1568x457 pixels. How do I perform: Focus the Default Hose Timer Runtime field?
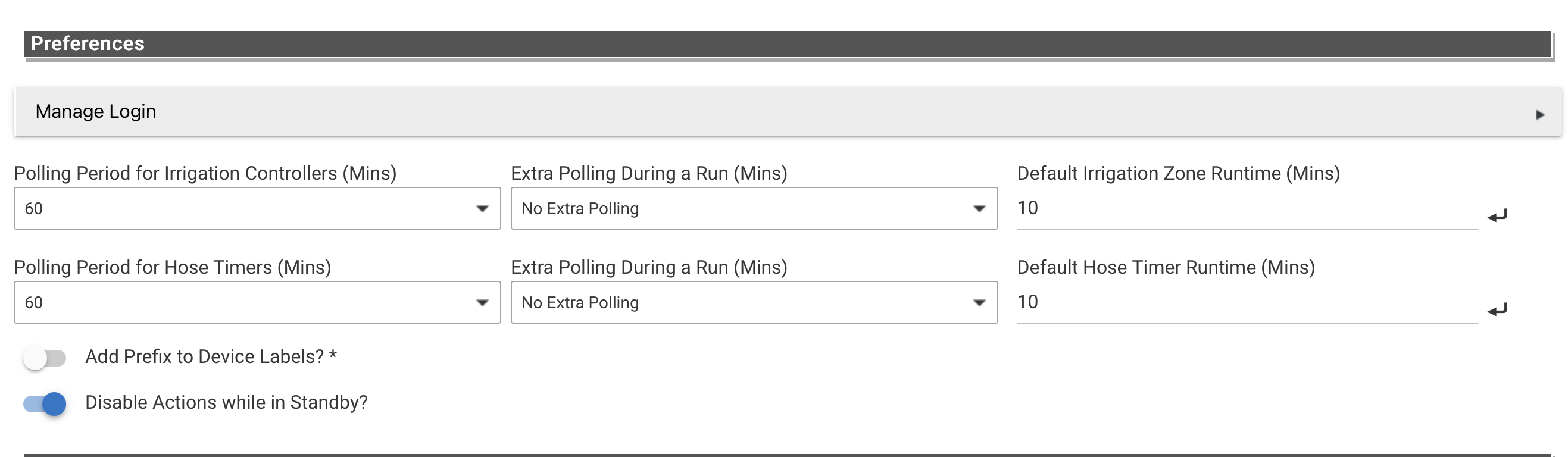point(1247,302)
